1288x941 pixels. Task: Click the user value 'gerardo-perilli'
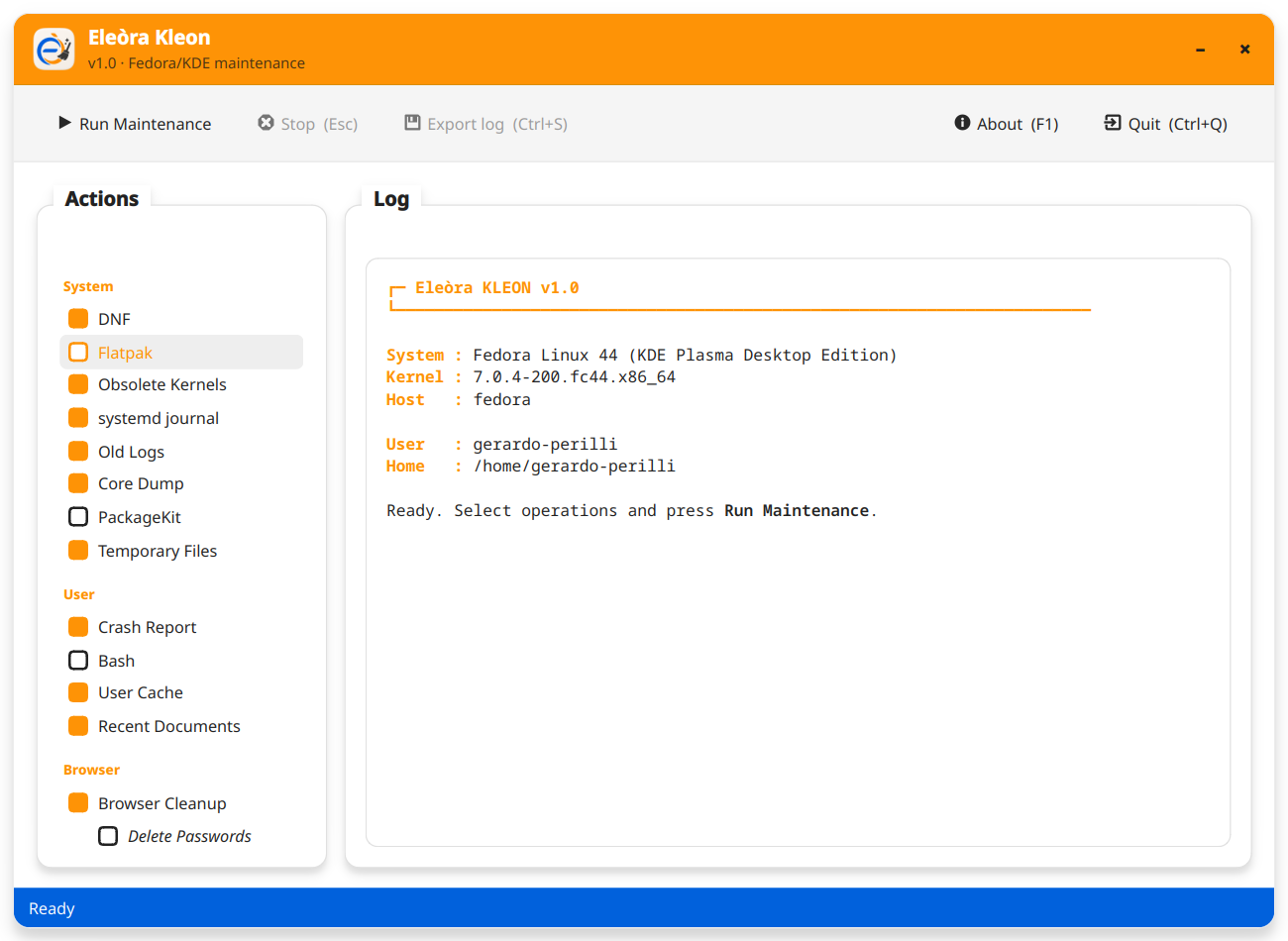tap(545, 444)
